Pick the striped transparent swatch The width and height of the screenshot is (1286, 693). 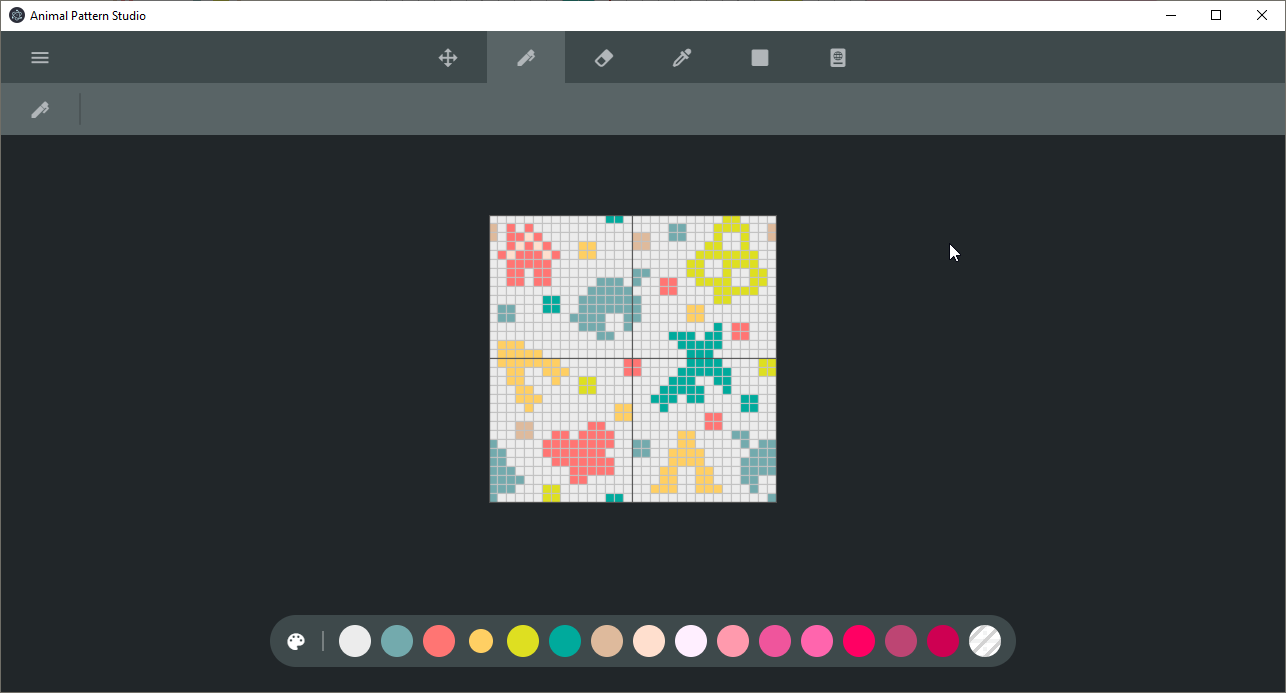[985, 641]
